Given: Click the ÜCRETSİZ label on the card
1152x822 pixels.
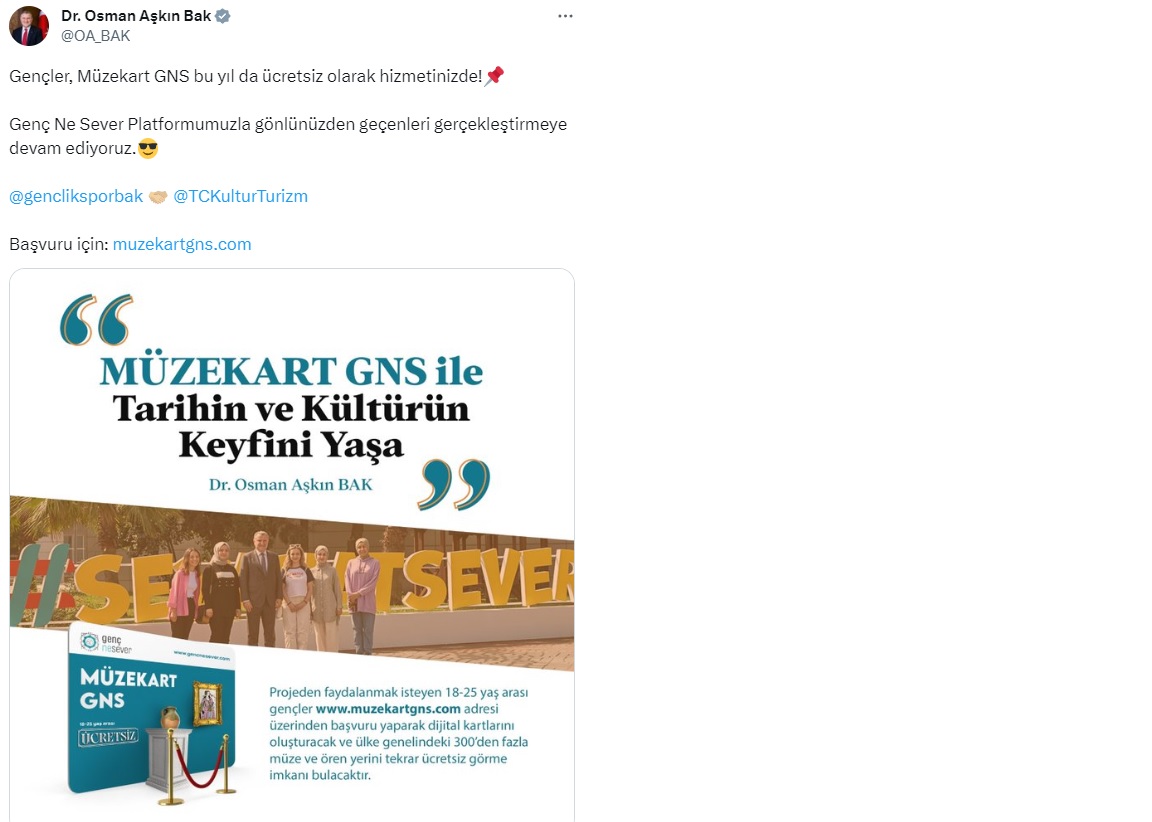Looking at the screenshot, I should pos(108,737).
